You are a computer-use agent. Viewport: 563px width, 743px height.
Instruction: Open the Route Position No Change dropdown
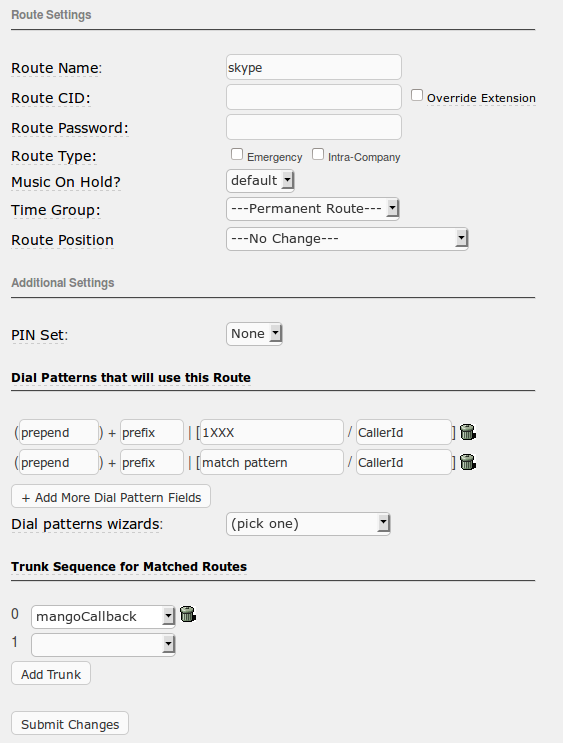(x=347, y=238)
